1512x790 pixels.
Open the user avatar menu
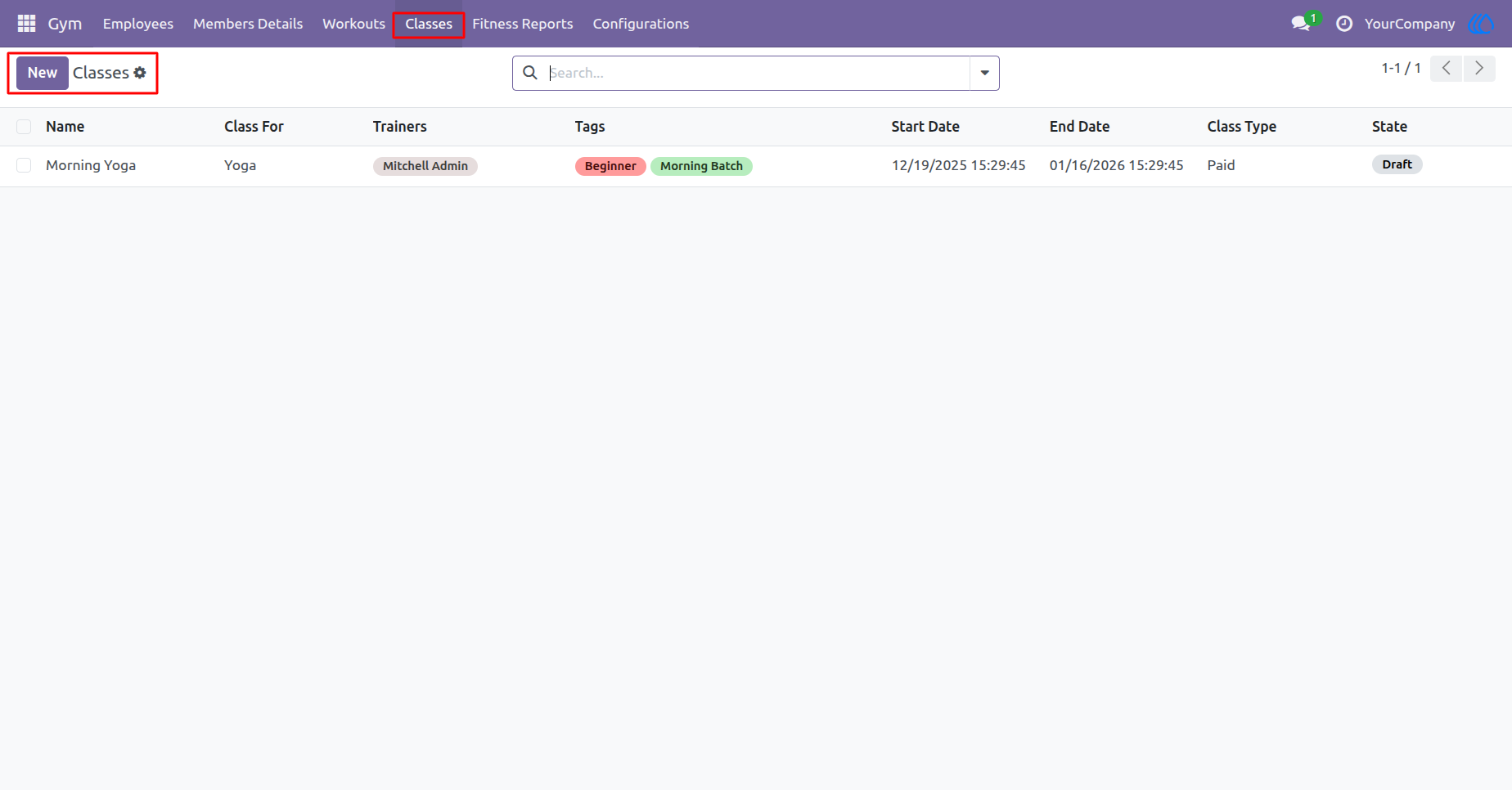pos(1482,24)
